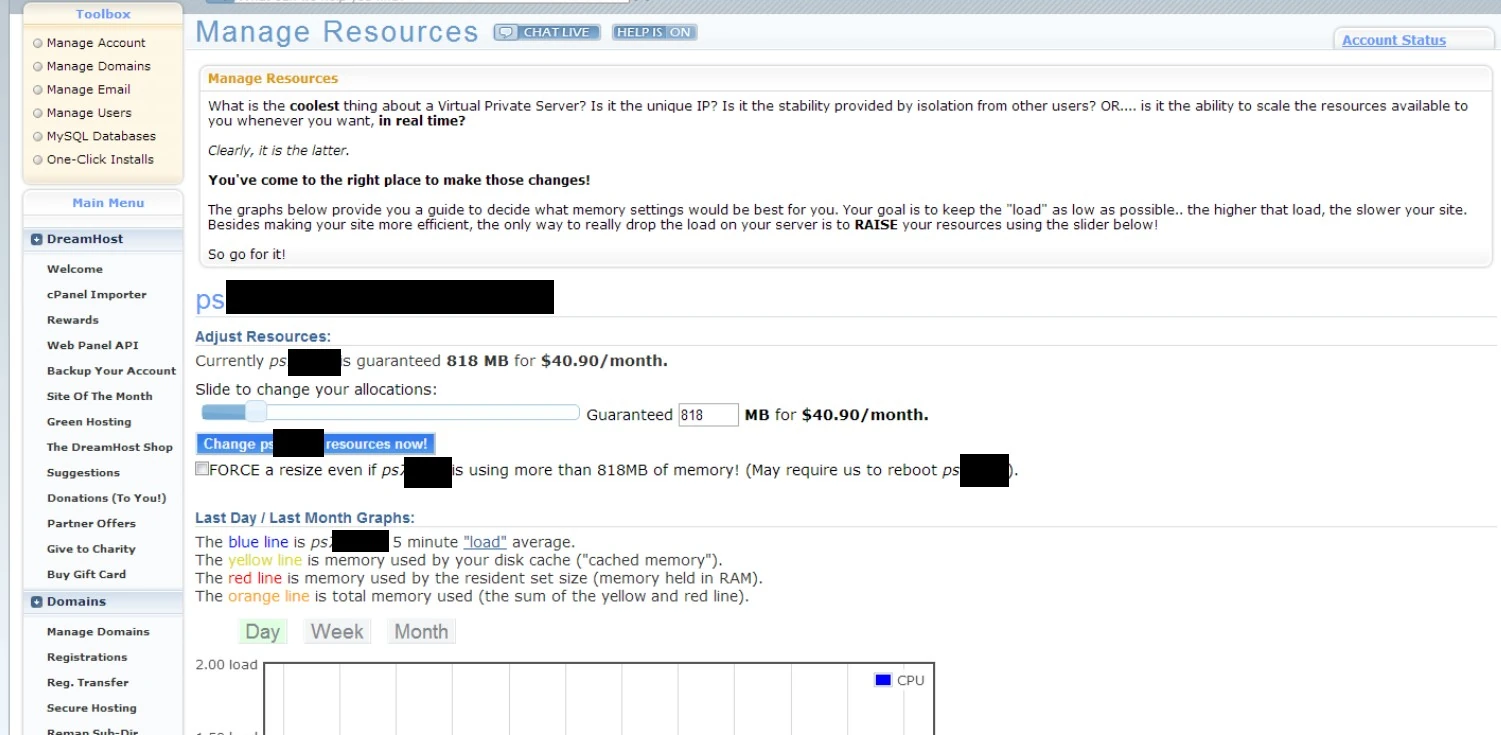Click the Change resources now button
The image size is (1501, 735).
315,444
